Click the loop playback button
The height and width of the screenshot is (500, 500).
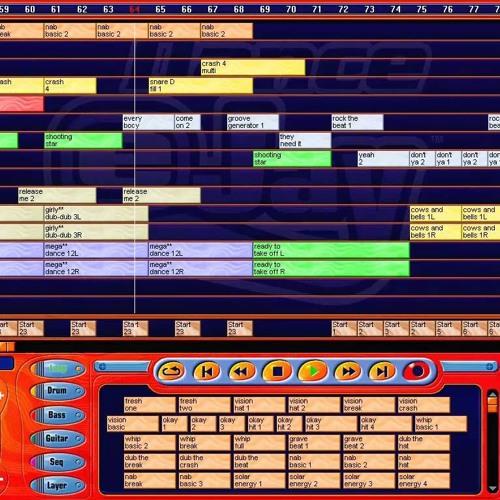pos(171,371)
